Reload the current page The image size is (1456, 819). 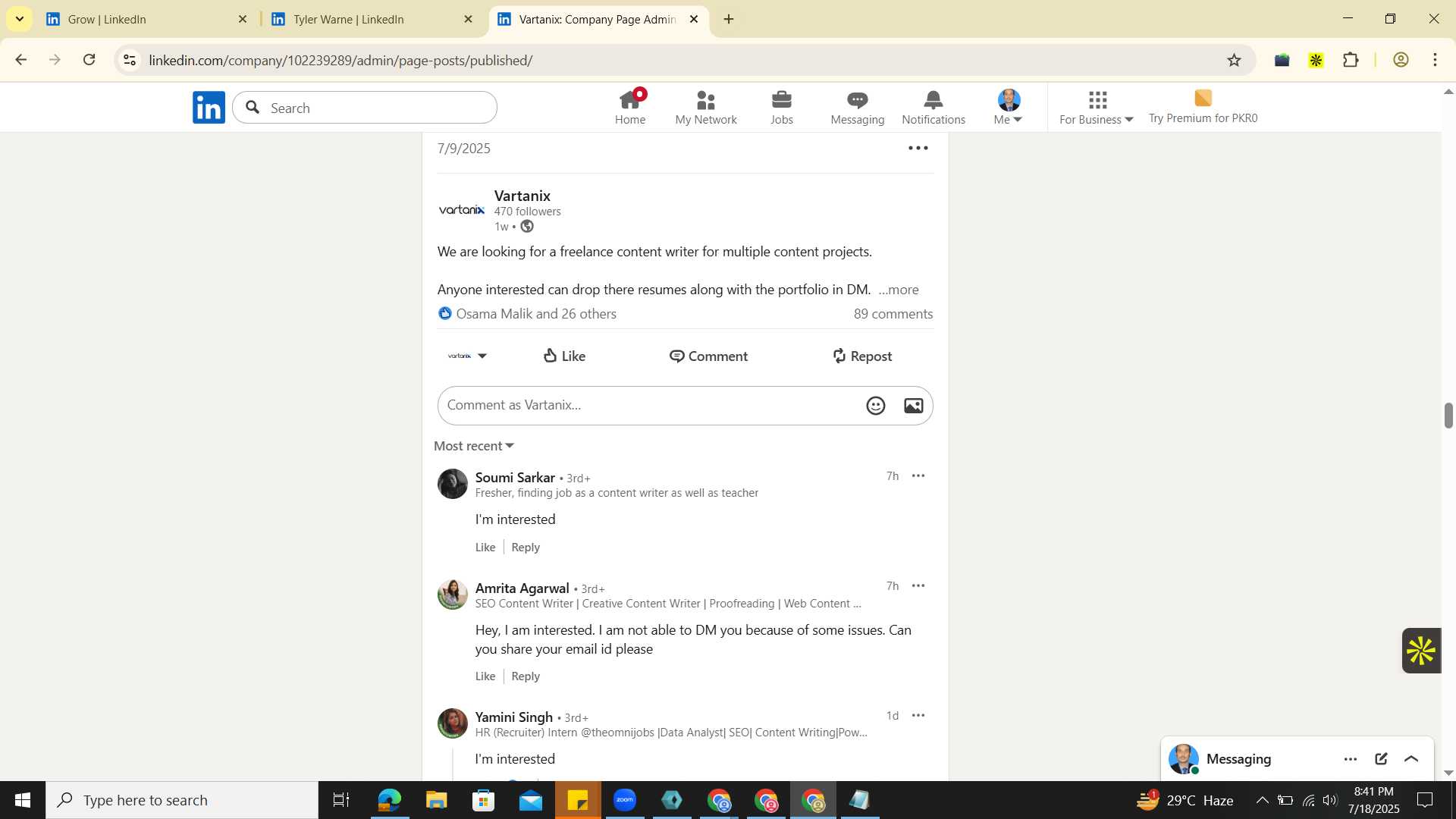click(89, 60)
